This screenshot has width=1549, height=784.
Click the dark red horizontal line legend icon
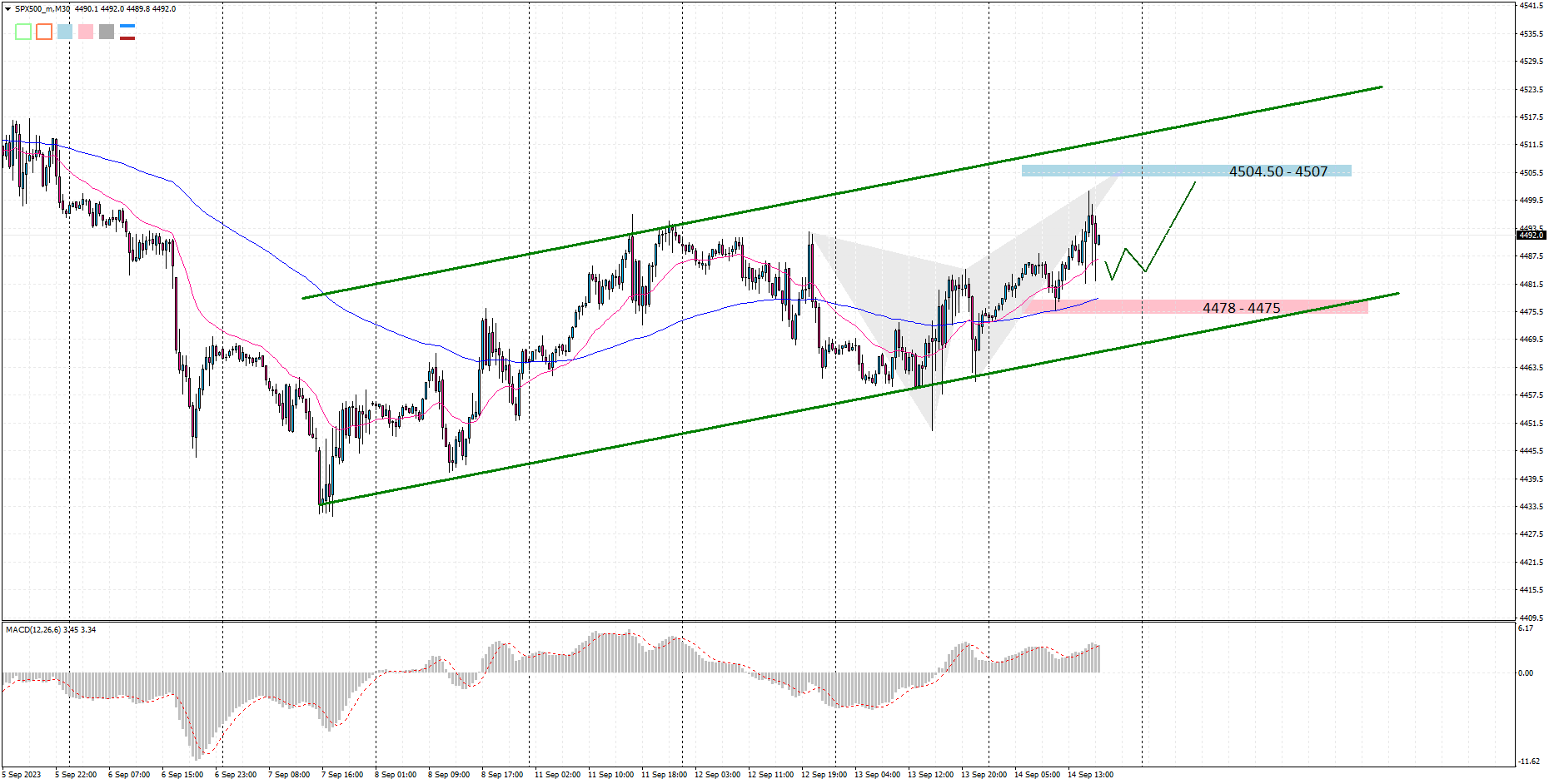tap(127, 37)
